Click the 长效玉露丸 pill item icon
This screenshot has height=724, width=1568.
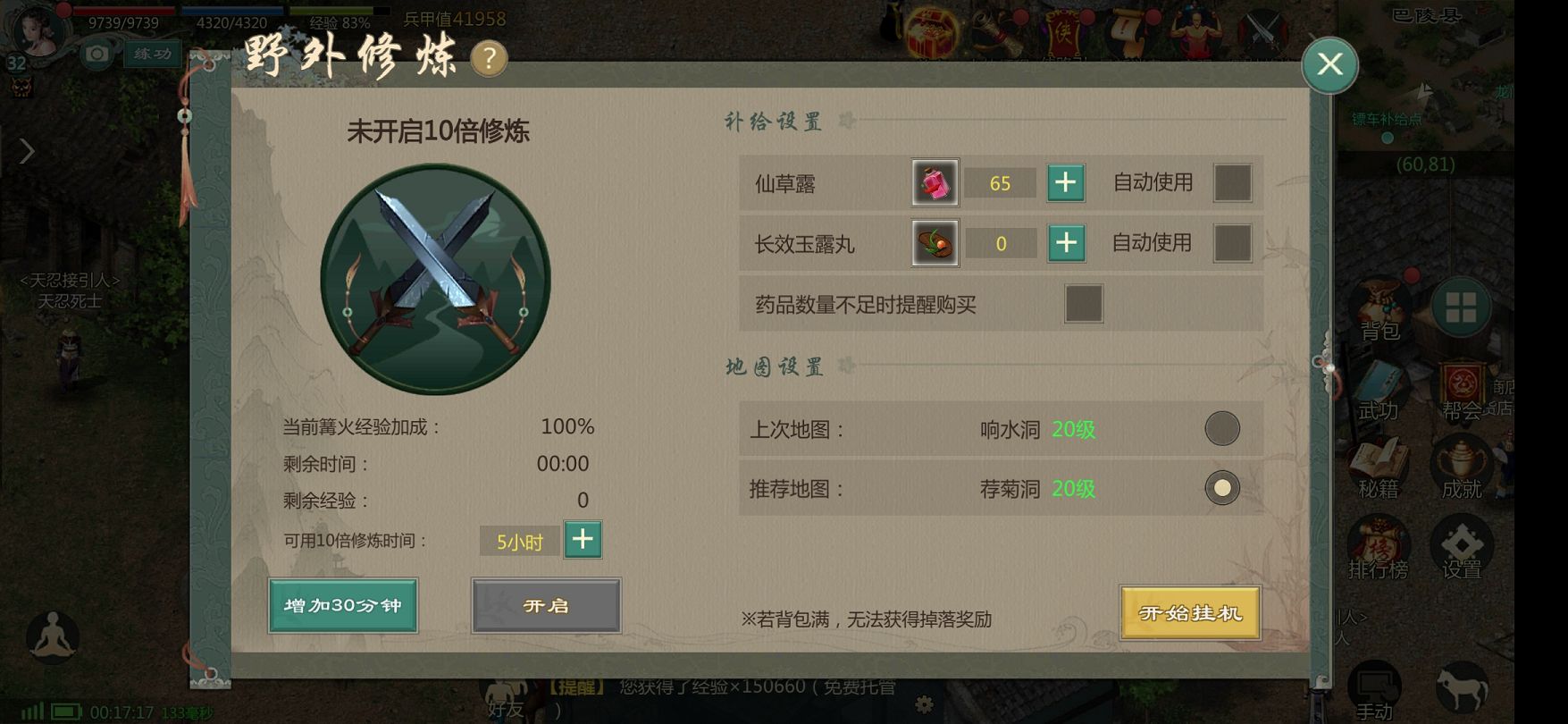point(935,243)
